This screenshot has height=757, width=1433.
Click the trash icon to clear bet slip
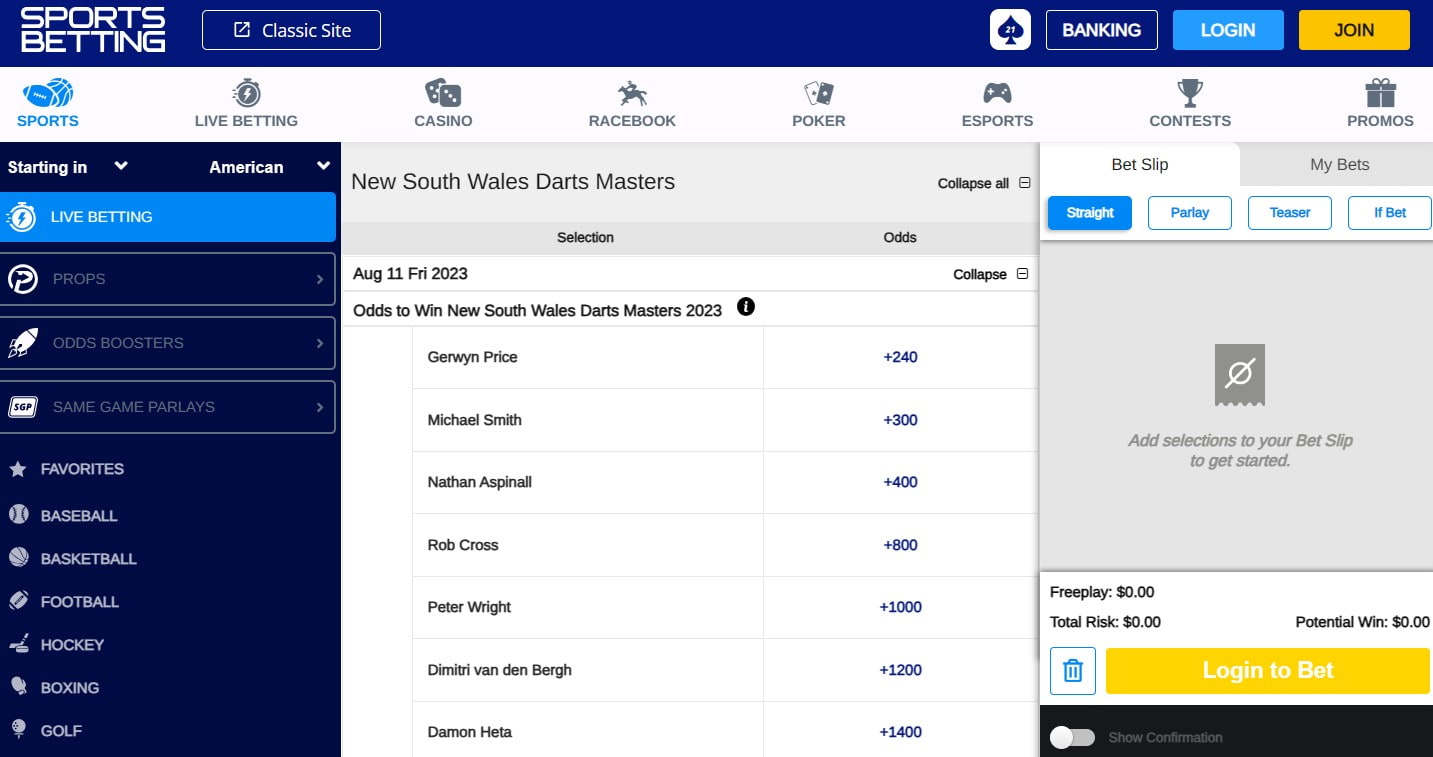[x=1073, y=670]
